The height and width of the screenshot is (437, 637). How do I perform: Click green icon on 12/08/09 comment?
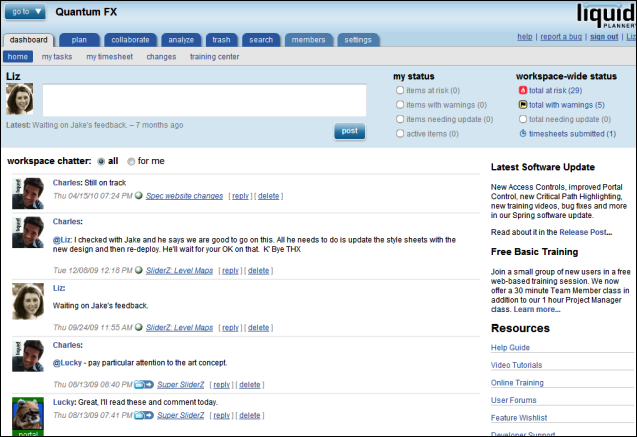139,270
